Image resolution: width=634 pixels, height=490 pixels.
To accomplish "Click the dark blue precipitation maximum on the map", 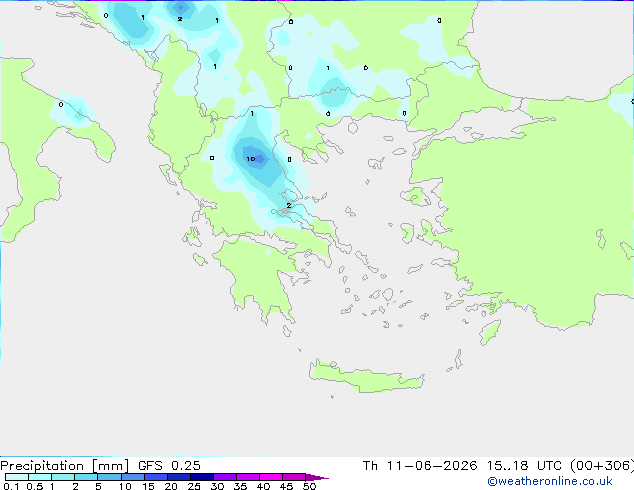I will 260,159.
